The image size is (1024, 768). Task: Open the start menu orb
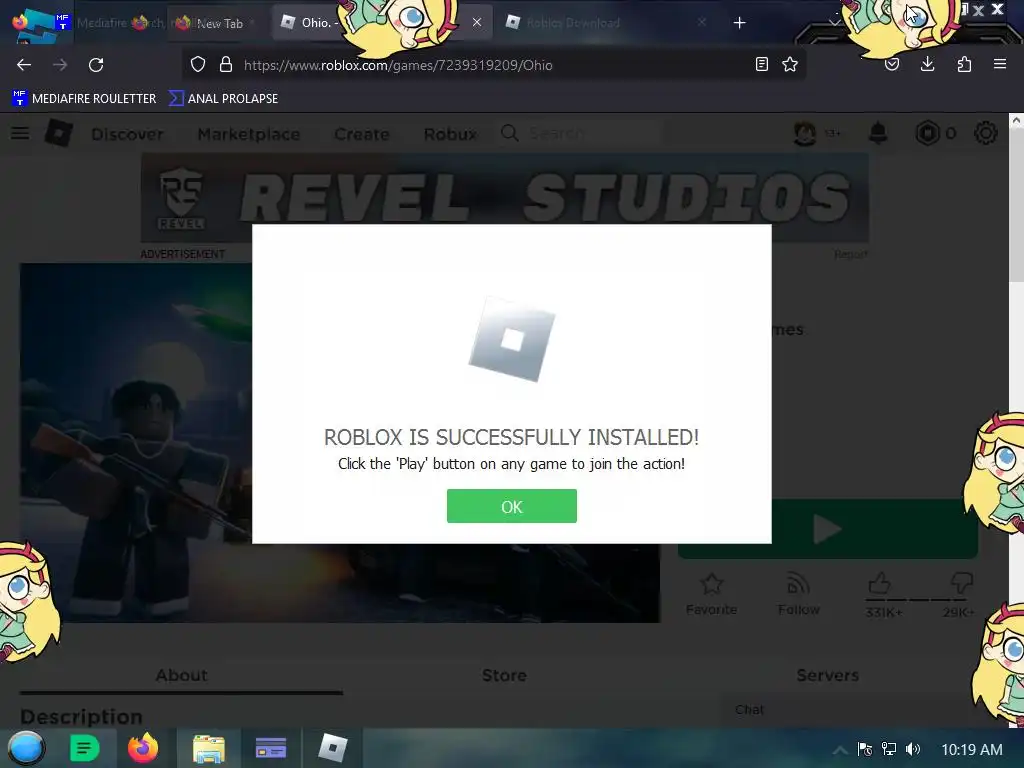click(26, 748)
